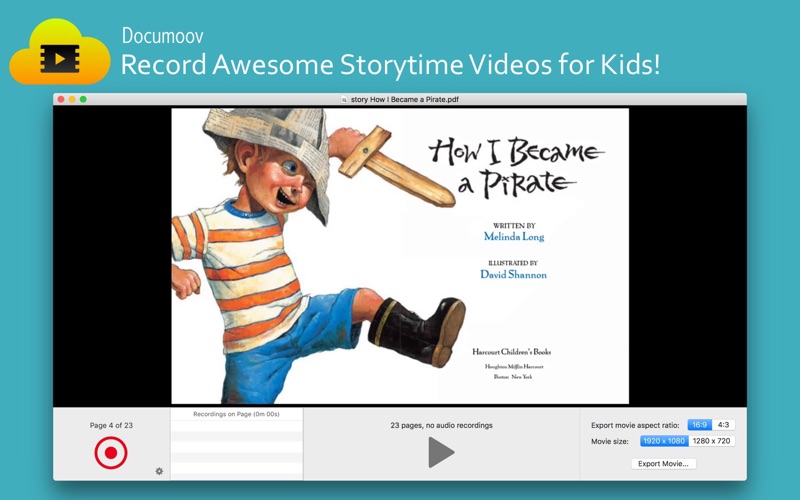Select the 16:9 aspect ratio
The image size is (800, 500).
coord(699,424)
